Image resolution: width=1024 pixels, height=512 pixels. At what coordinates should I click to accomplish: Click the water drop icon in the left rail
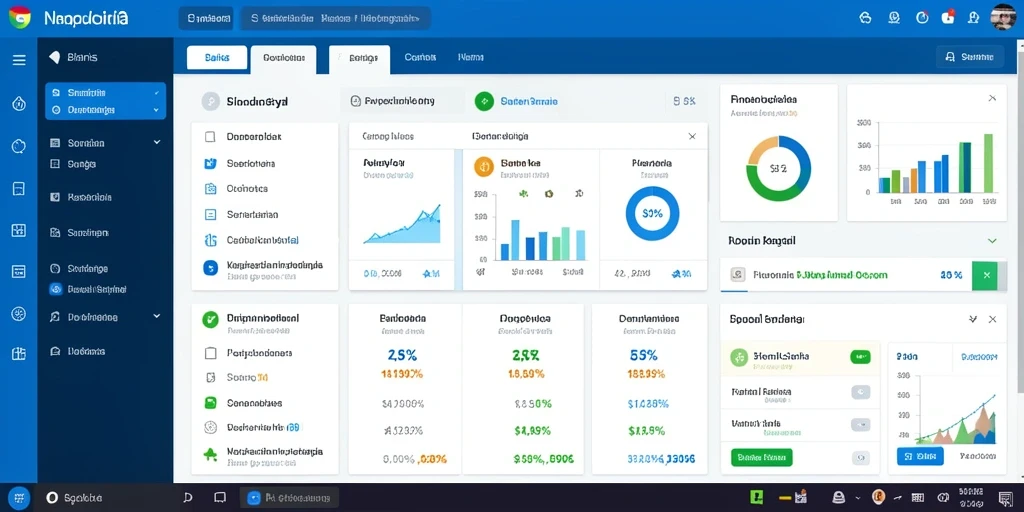(x=19, y=103)
